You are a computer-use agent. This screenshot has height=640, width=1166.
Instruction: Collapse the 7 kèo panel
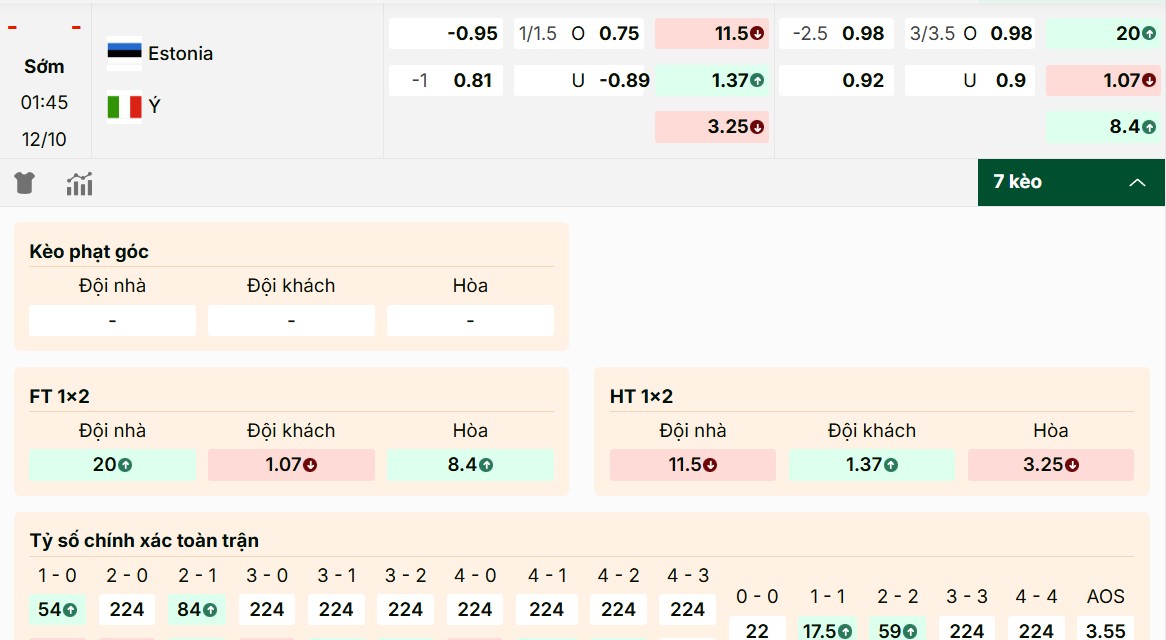[1137, 183]
